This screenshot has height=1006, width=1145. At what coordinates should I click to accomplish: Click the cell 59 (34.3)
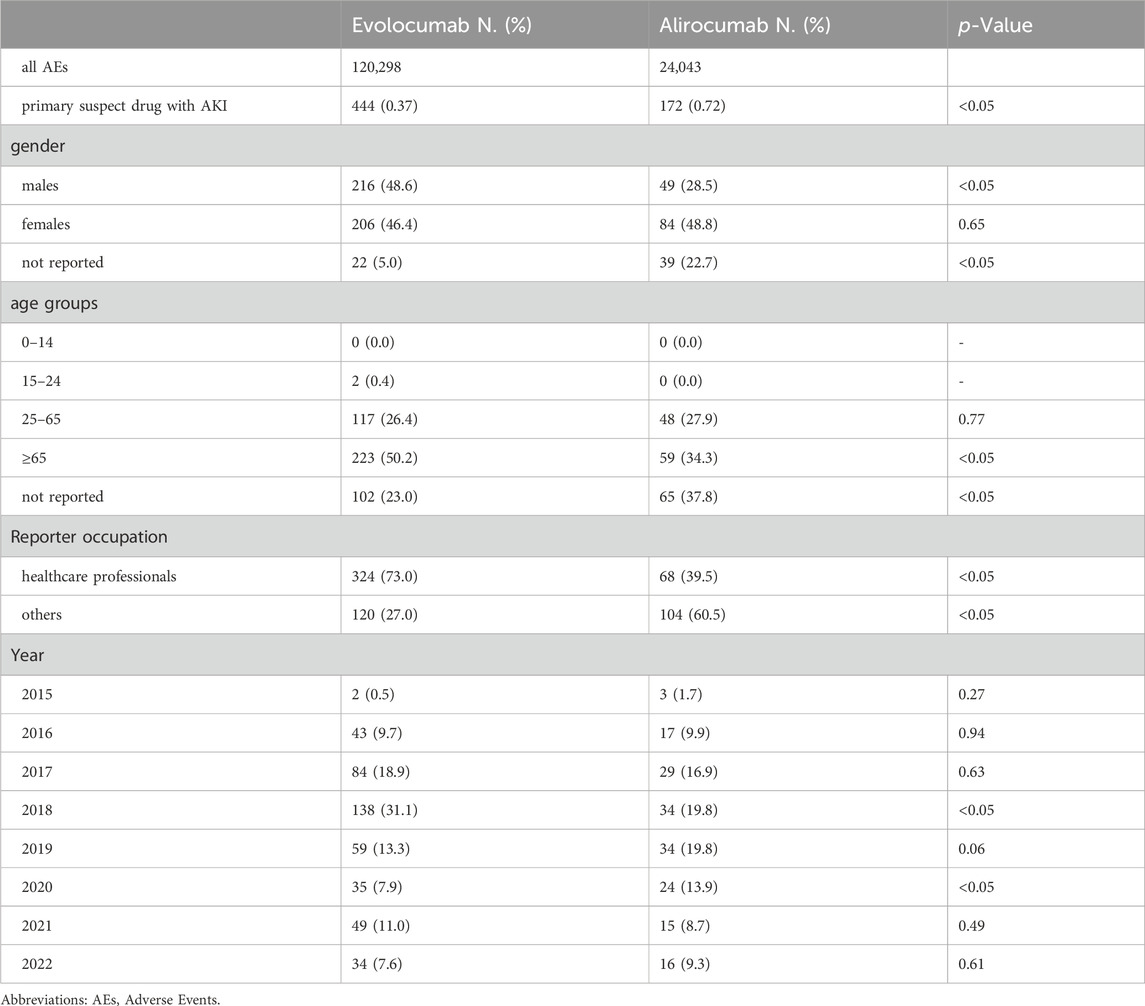689,458
